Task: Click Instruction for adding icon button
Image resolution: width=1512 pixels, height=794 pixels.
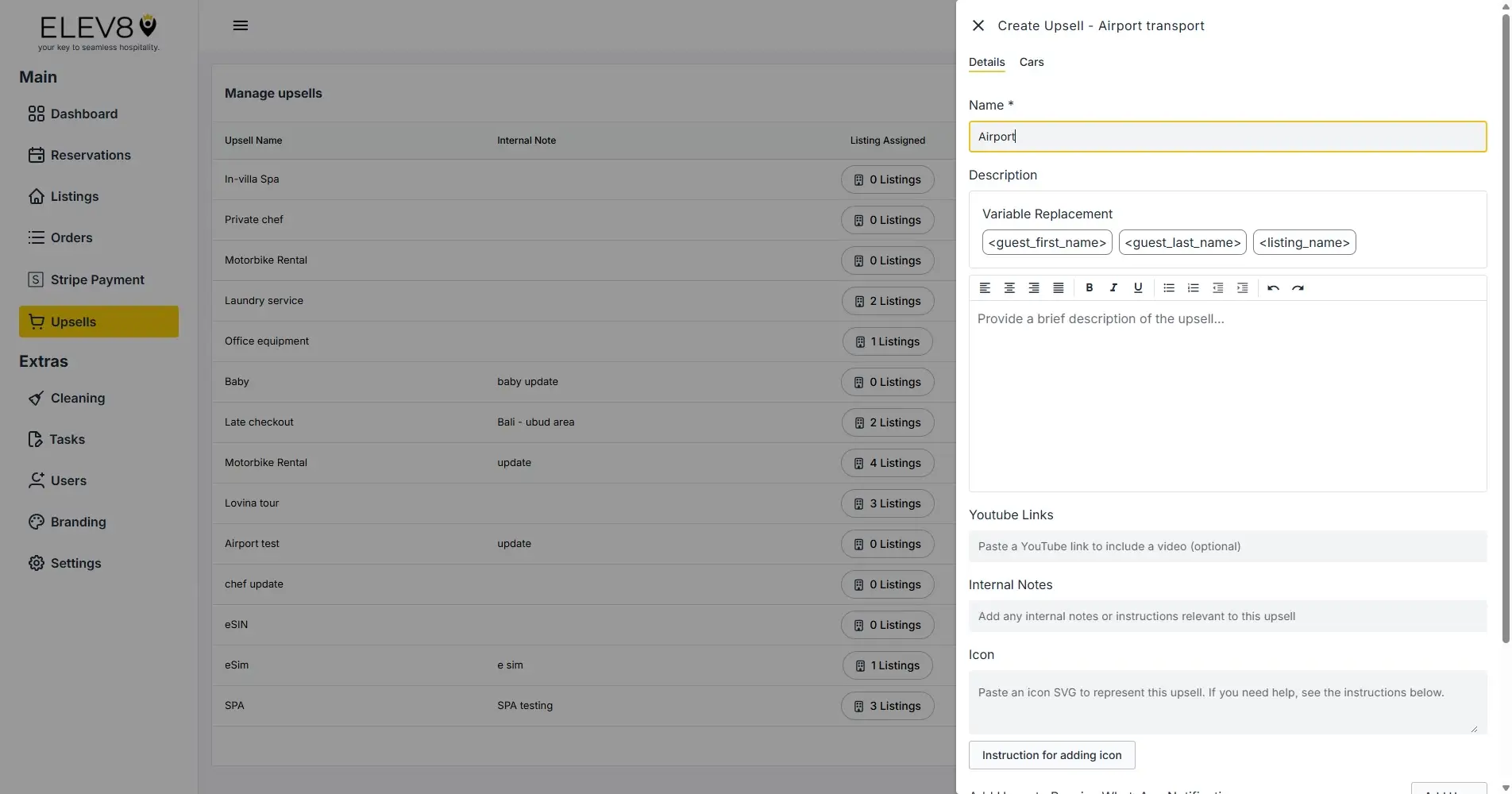Action: (1051, 755)
